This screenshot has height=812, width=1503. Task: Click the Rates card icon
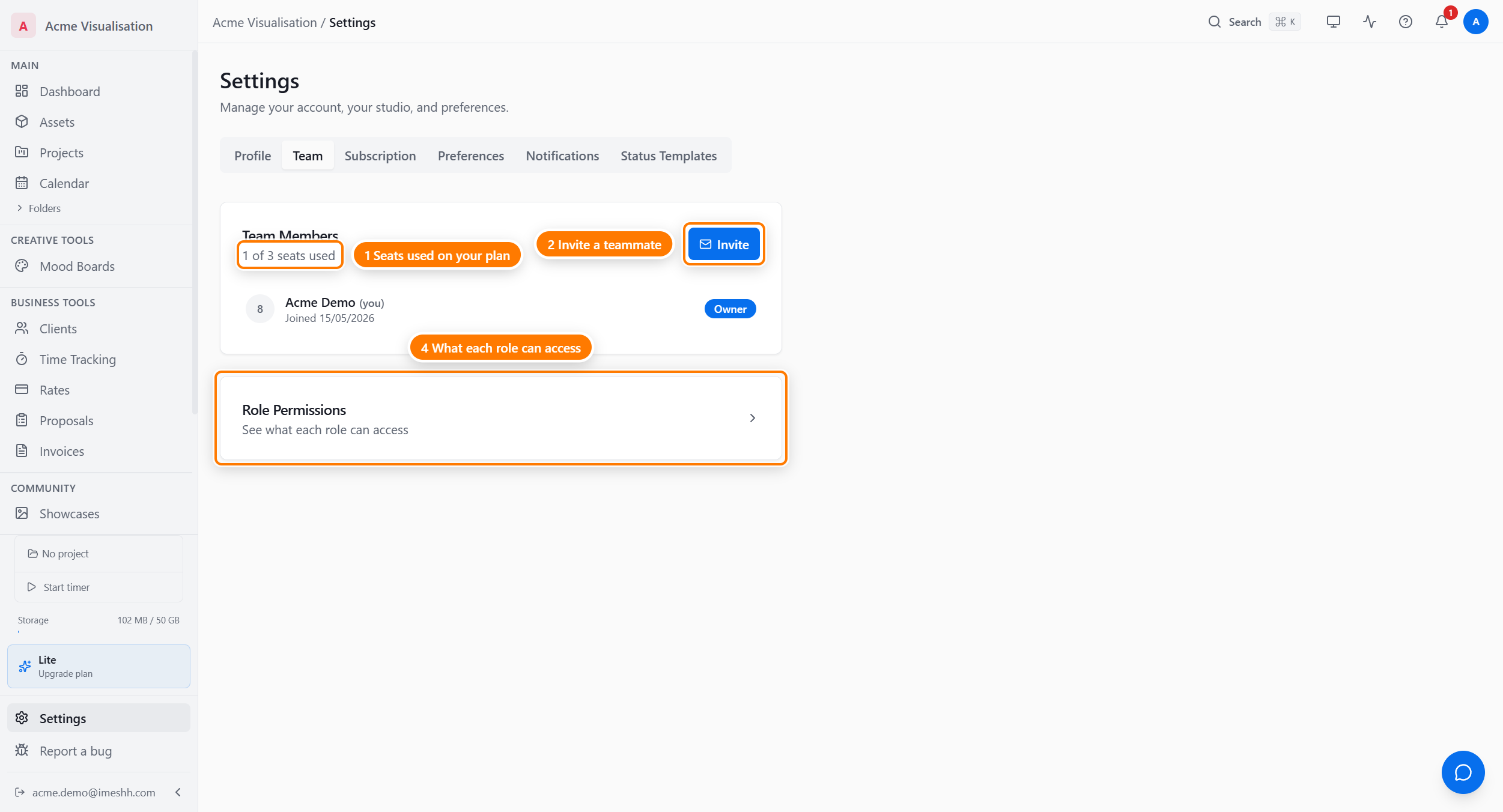22,389
